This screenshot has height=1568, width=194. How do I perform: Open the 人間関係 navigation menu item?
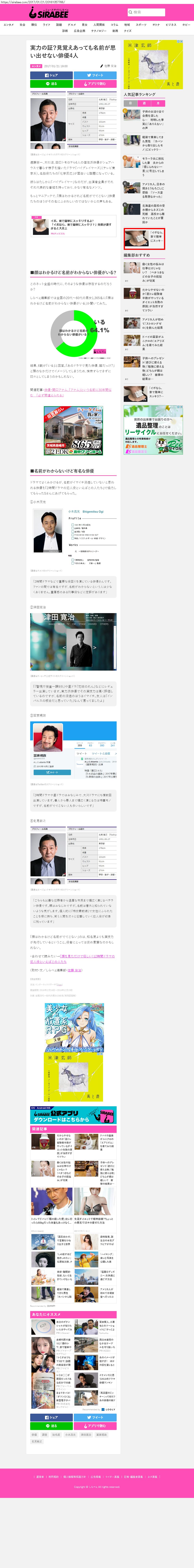coord(99,25)
